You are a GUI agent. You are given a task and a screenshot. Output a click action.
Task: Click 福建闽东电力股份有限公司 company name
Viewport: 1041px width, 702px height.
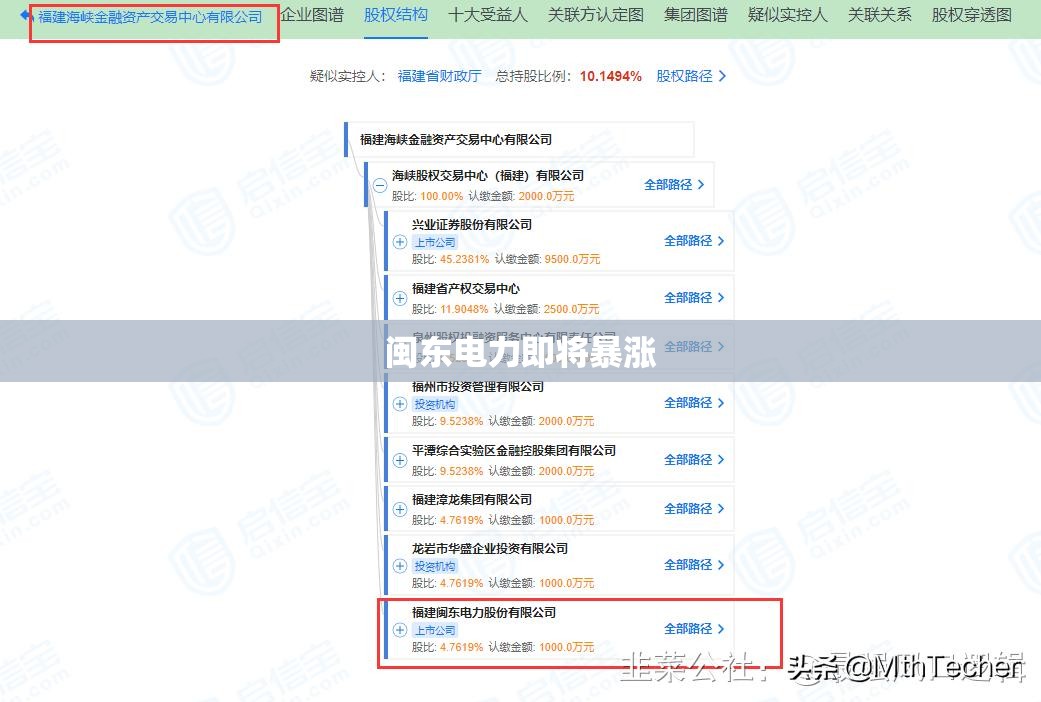pos(484,612)
